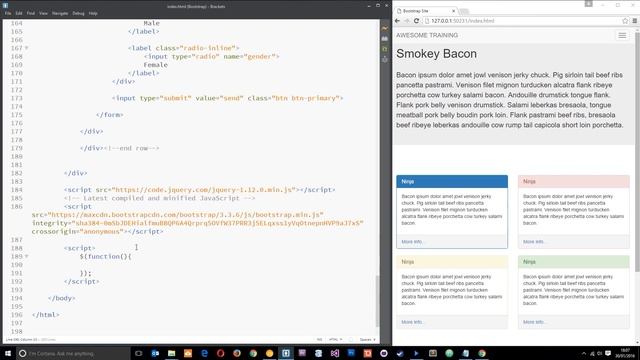This screenshot has width=640, height=360.
Task: Open Brackets Extension Manager brick icon
Action: point(385,39)
